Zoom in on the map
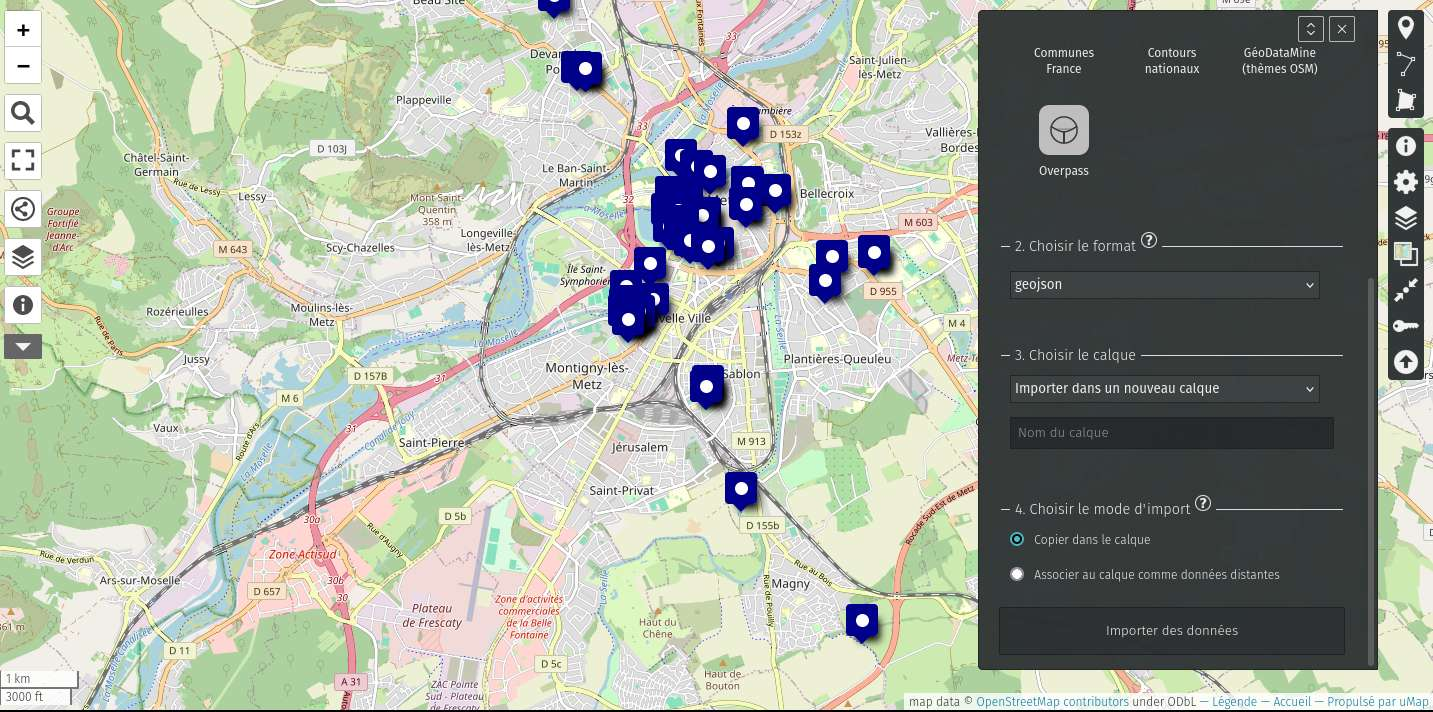 pyautogui.click(x=23, y=30)
